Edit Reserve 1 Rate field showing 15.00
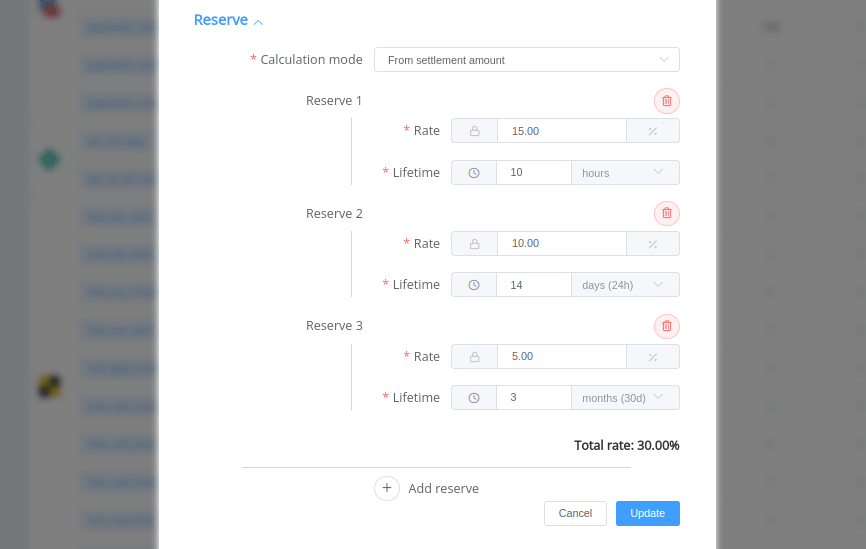Screen dimensions: 866x549 coord(562,131)
